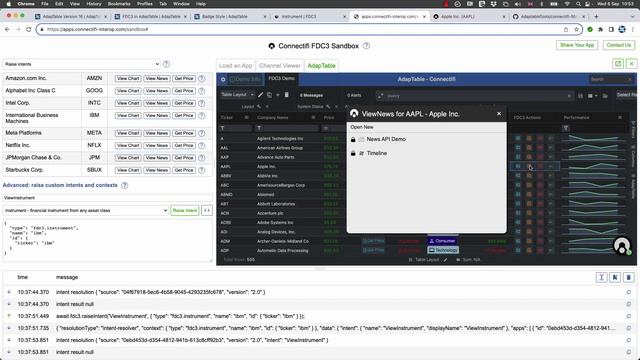Click Get Price for Intel Corp.
The image size is (640, 360).
pos(184,103)
